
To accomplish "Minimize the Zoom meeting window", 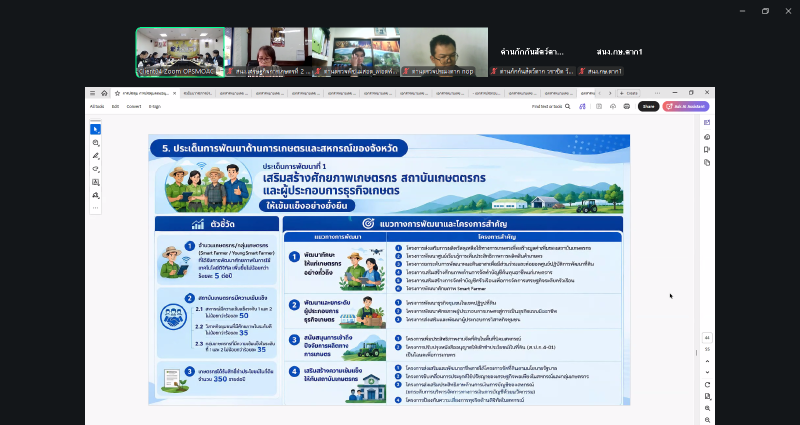I will [x=742, y=11].
